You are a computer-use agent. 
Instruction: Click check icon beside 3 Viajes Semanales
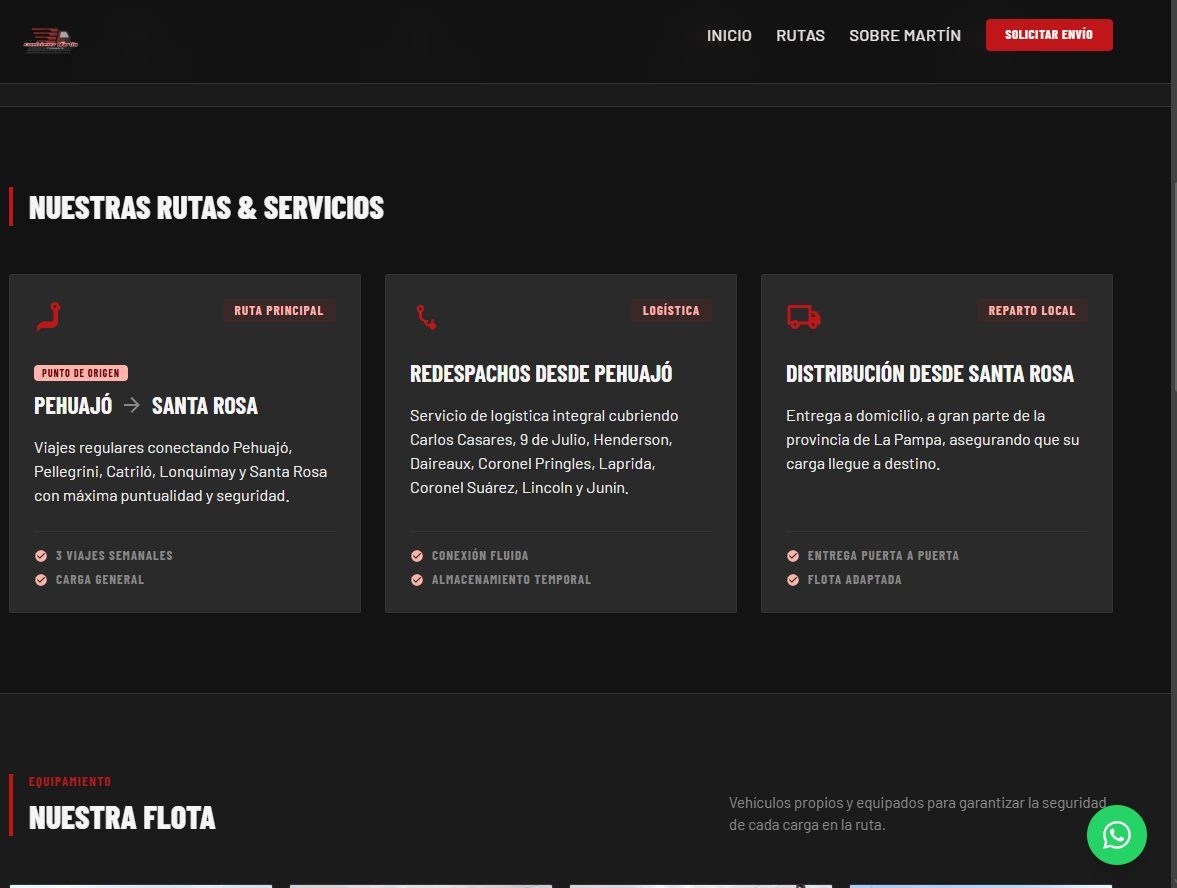(x=41, y=555)
